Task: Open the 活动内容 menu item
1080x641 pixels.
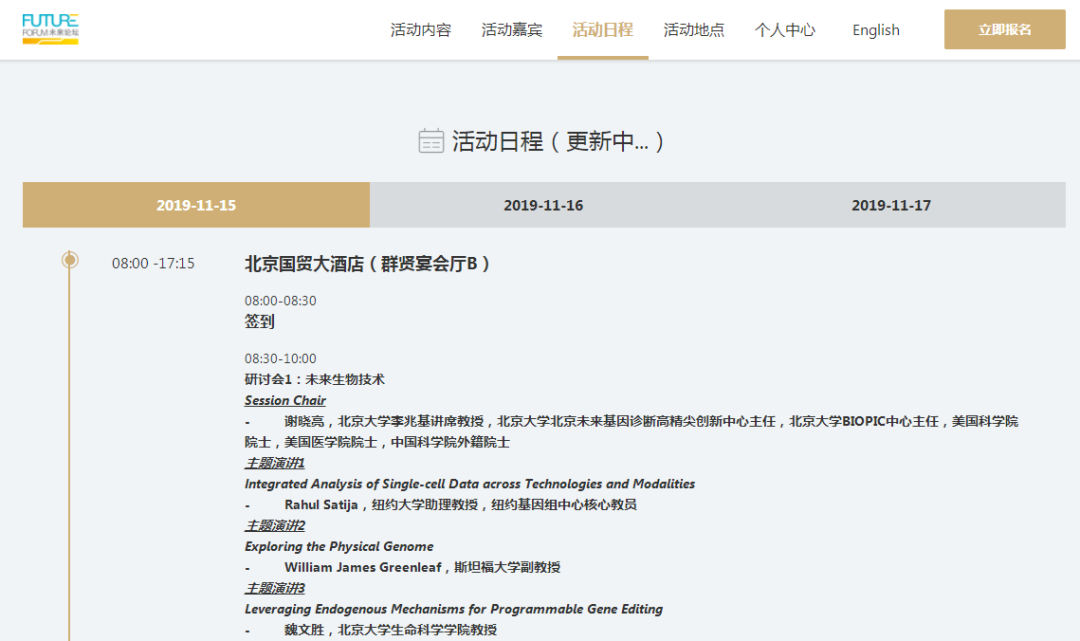Action: 421,30
